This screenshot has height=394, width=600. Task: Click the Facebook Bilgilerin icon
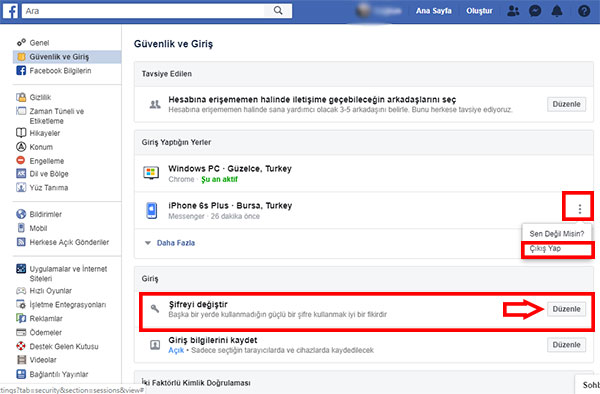pos(21,70)
